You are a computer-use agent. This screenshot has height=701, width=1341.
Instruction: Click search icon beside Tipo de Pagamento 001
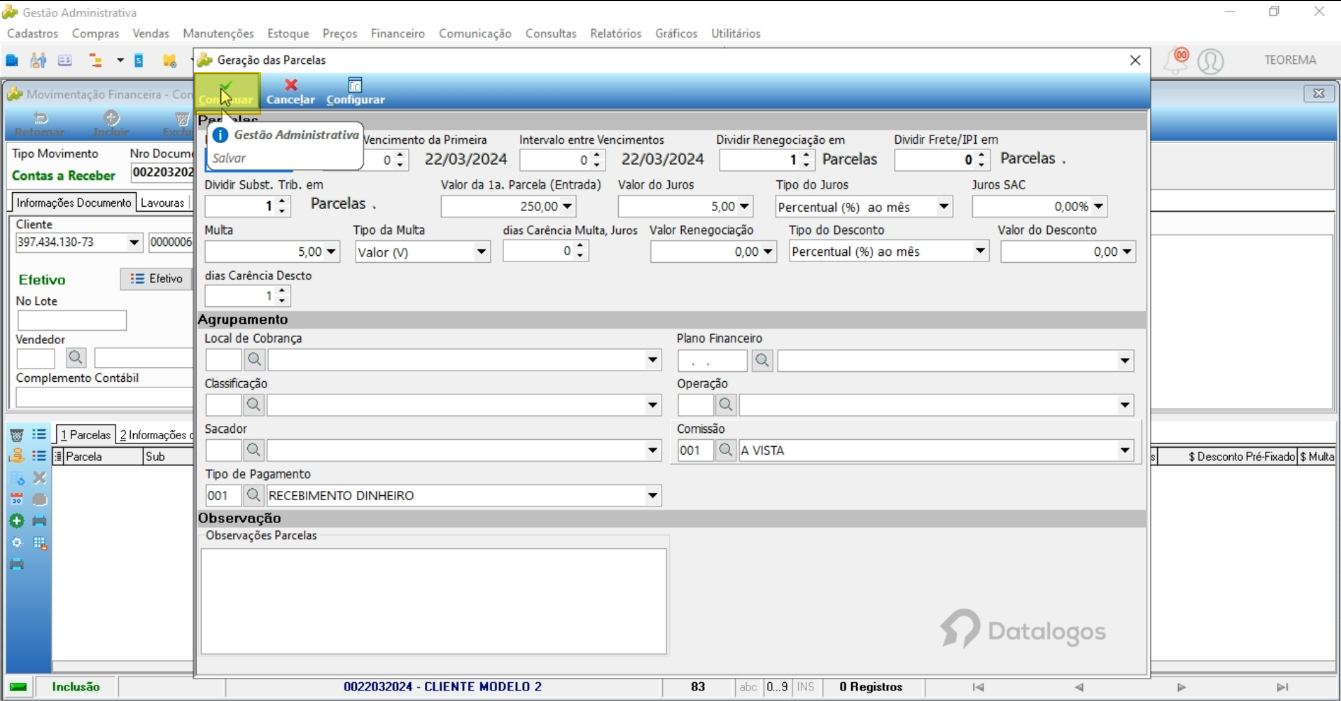[254, 495]
